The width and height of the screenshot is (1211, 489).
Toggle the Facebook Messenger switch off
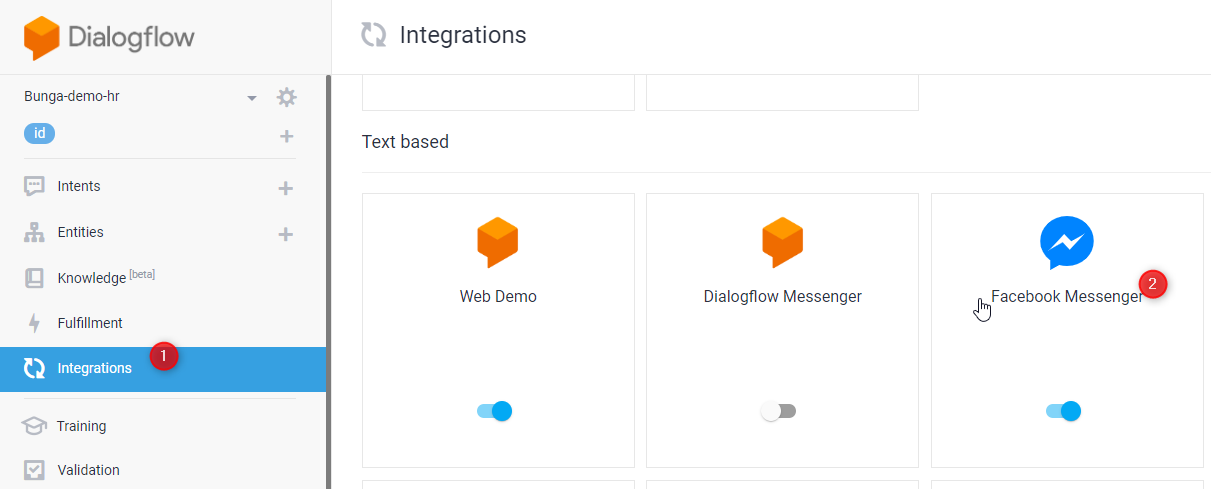click(x=1063, y=411)
